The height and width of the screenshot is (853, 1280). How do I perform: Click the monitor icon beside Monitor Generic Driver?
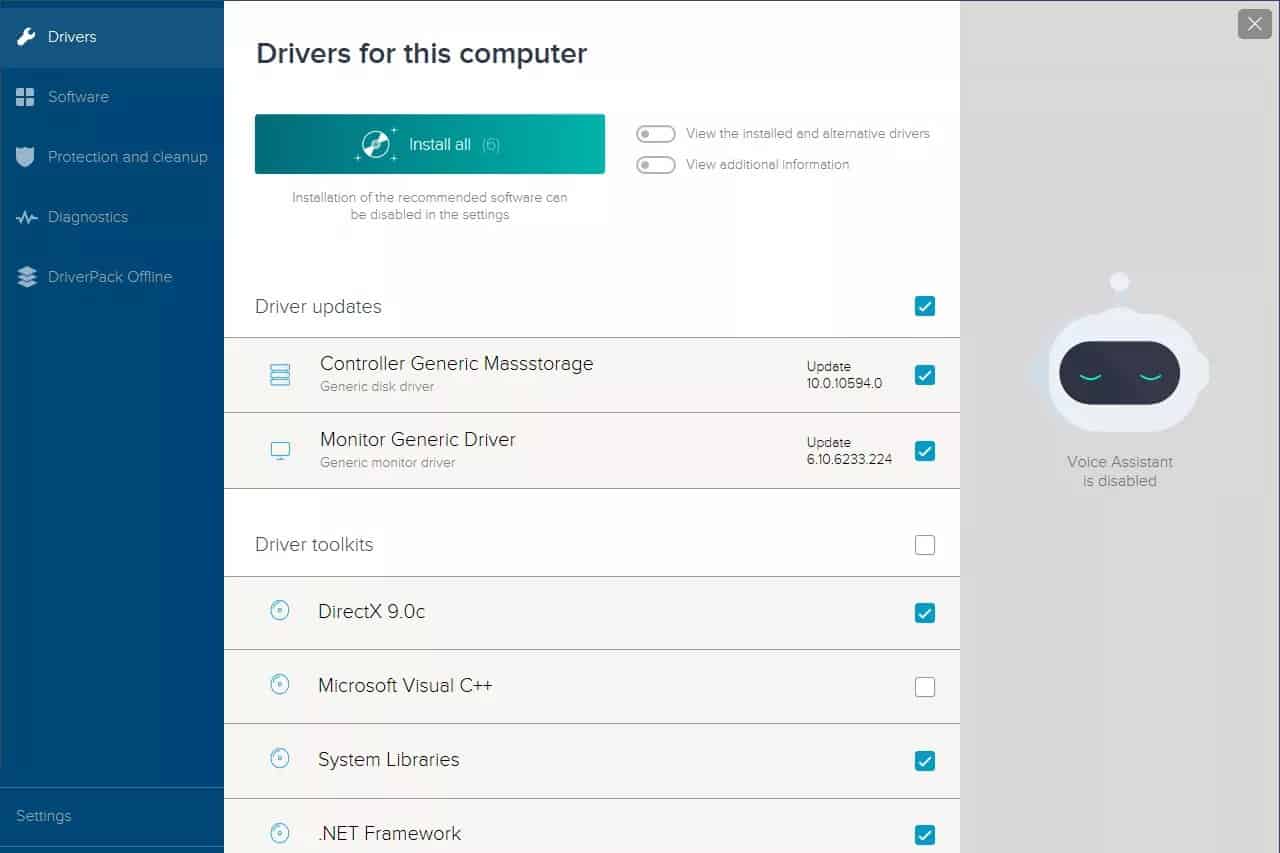tap(279, 450)
